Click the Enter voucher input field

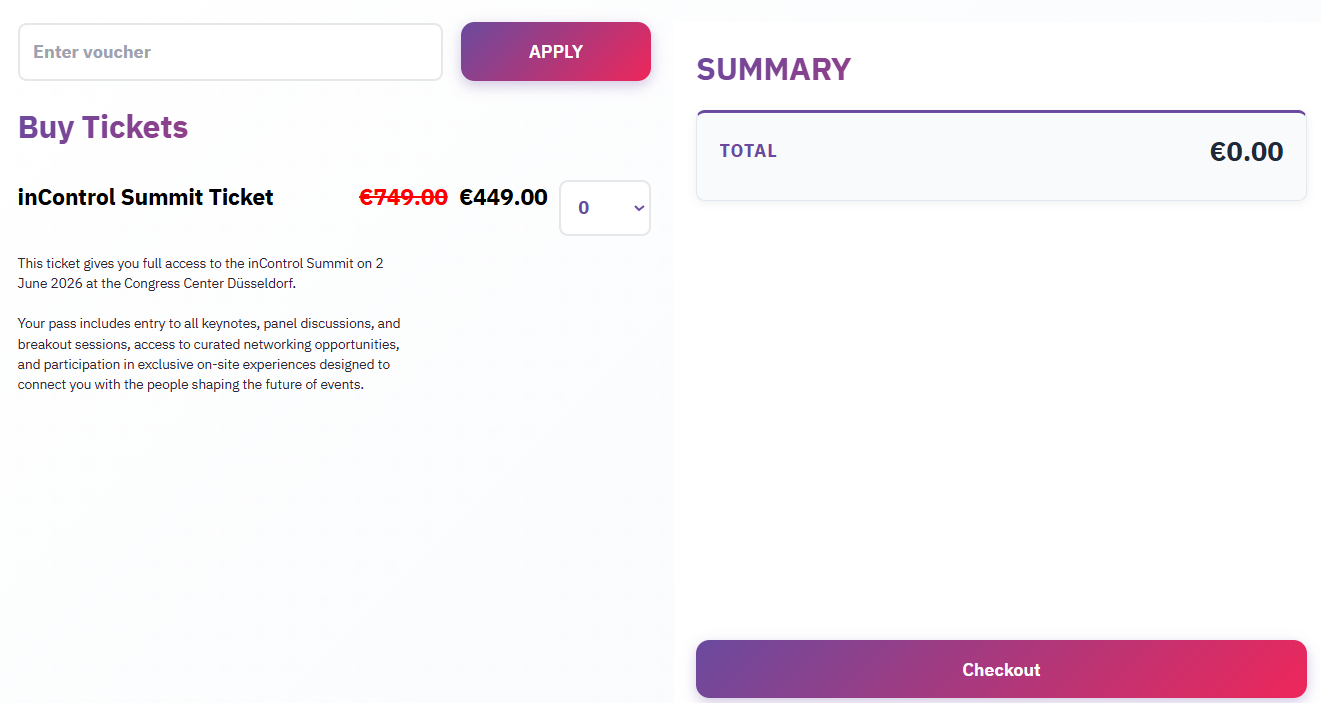pos(230,52)
